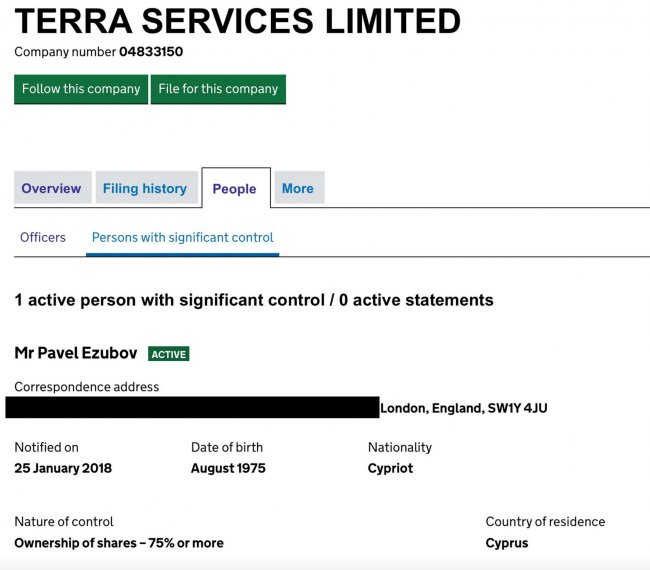Click the 1 active person summary heading
650x570 pixels.
click(253, 300)
